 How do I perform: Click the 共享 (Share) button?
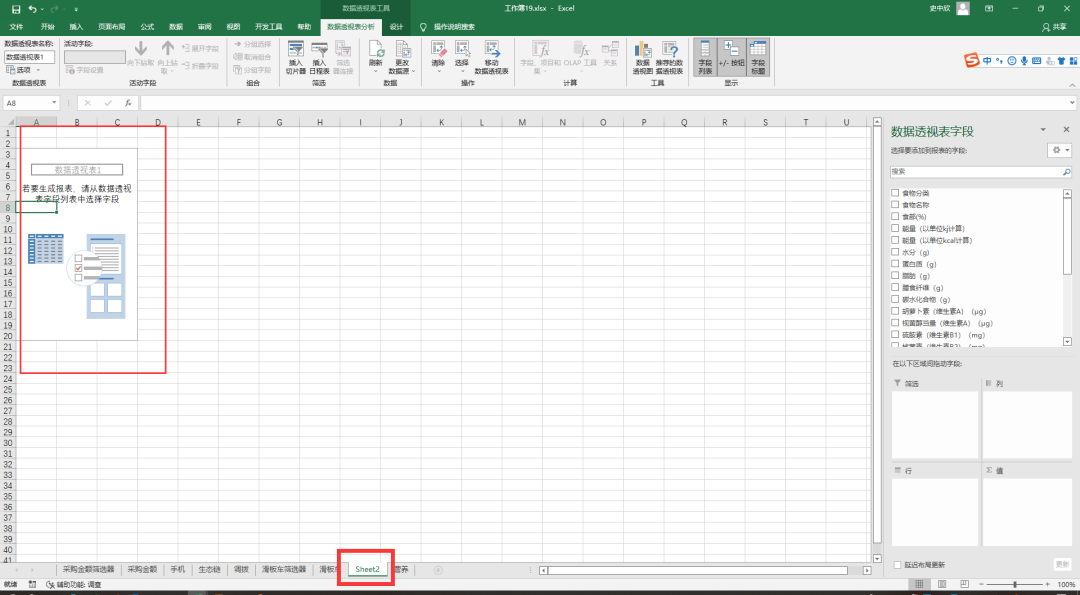click(1054, 27)
